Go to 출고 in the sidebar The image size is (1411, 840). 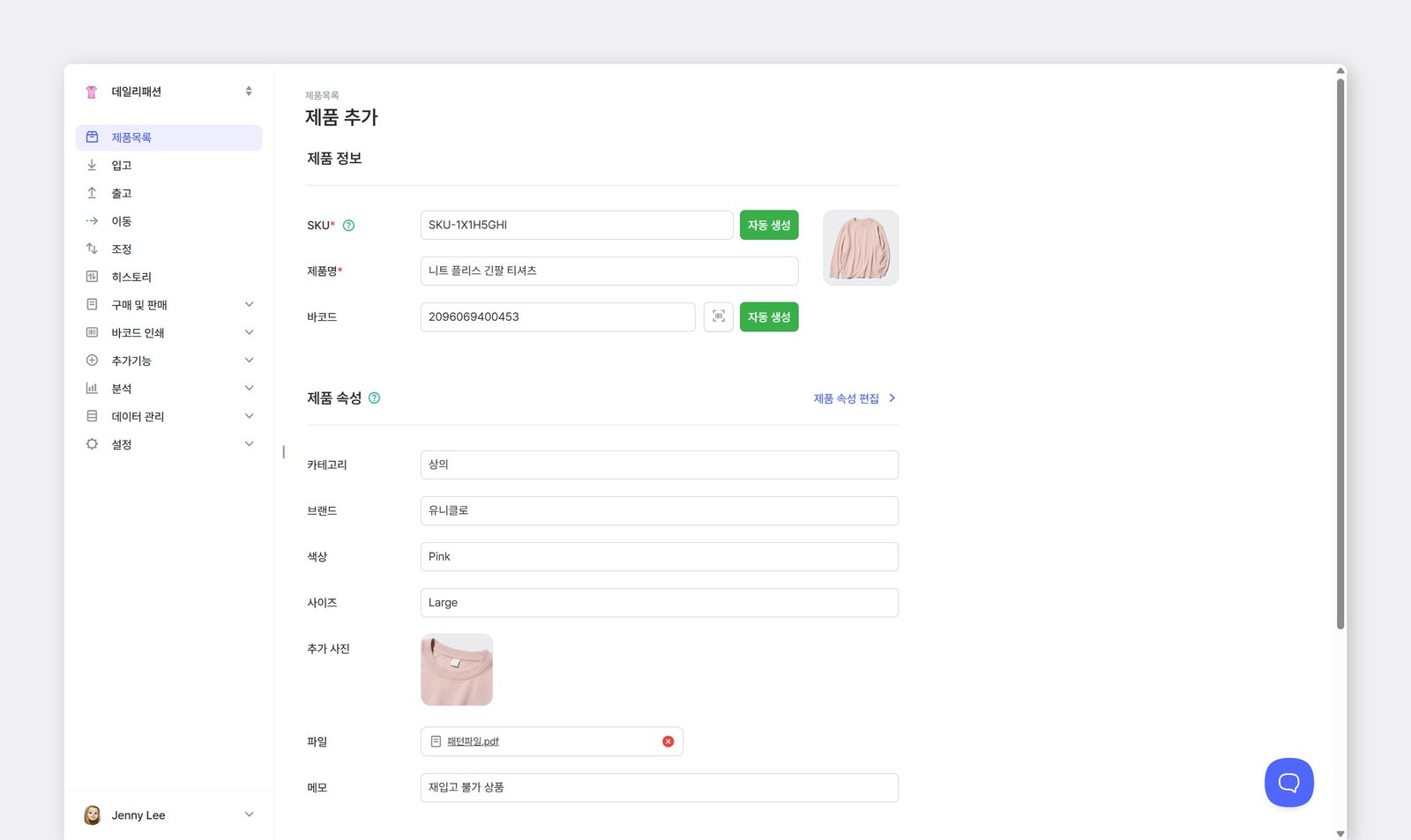(x=169, y=193)
